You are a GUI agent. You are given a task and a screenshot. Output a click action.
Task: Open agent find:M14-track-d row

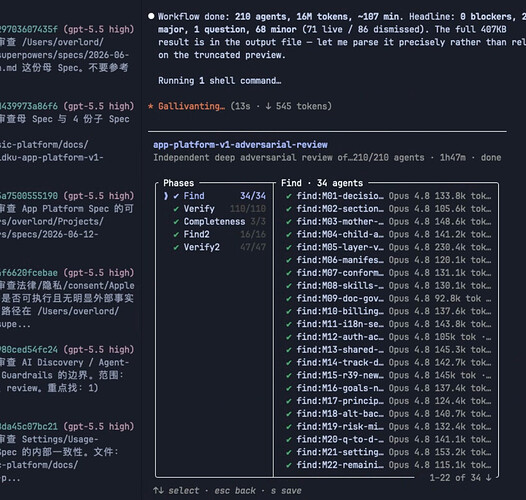click(388, 362)
